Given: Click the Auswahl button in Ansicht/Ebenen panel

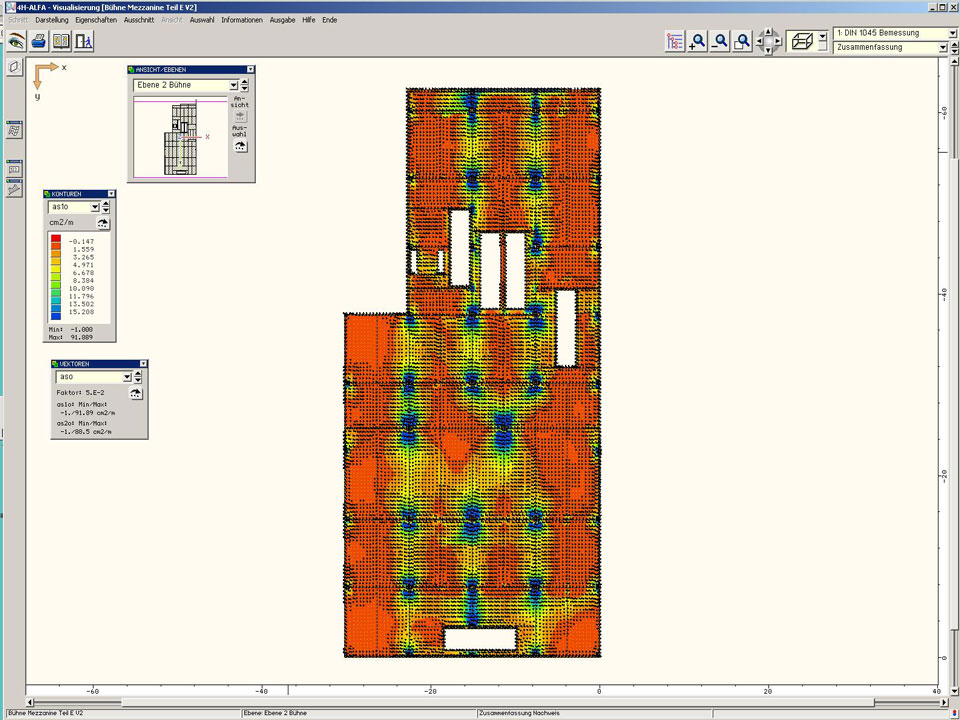Looking at the screenshot, I should [240, 146].
